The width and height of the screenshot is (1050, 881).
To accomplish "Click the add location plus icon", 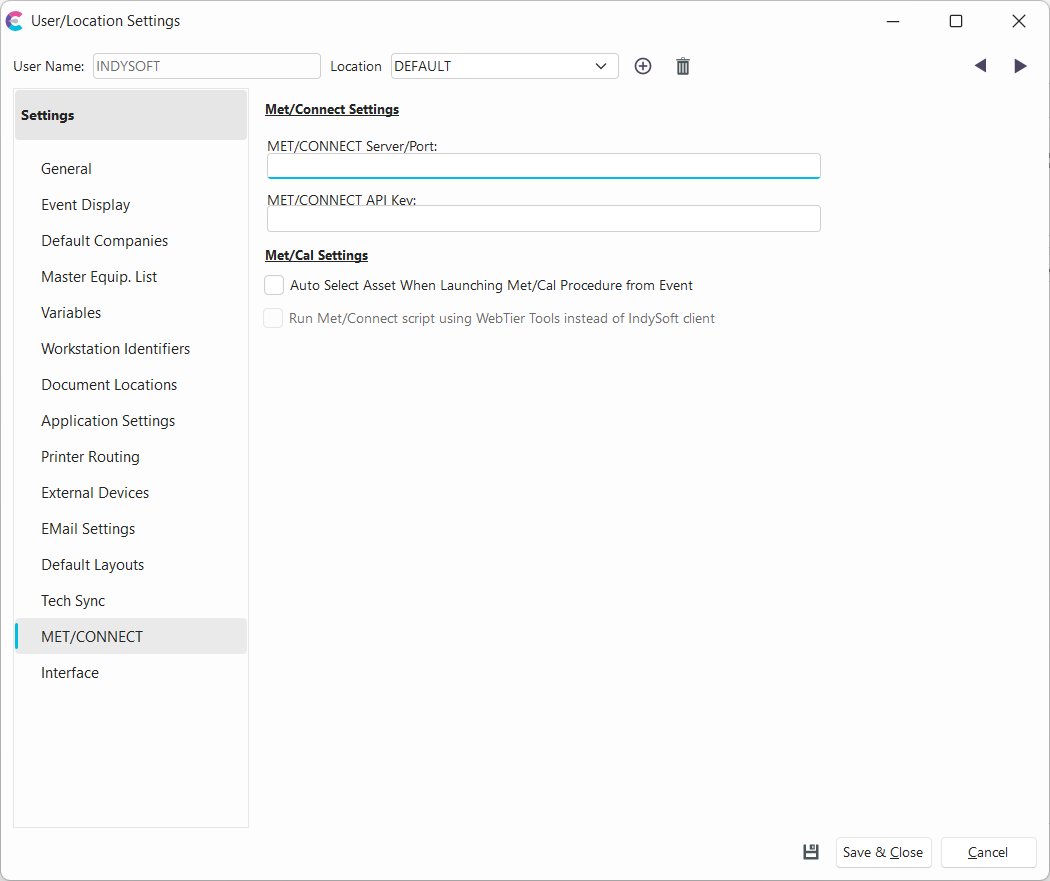I will point(643,66).
